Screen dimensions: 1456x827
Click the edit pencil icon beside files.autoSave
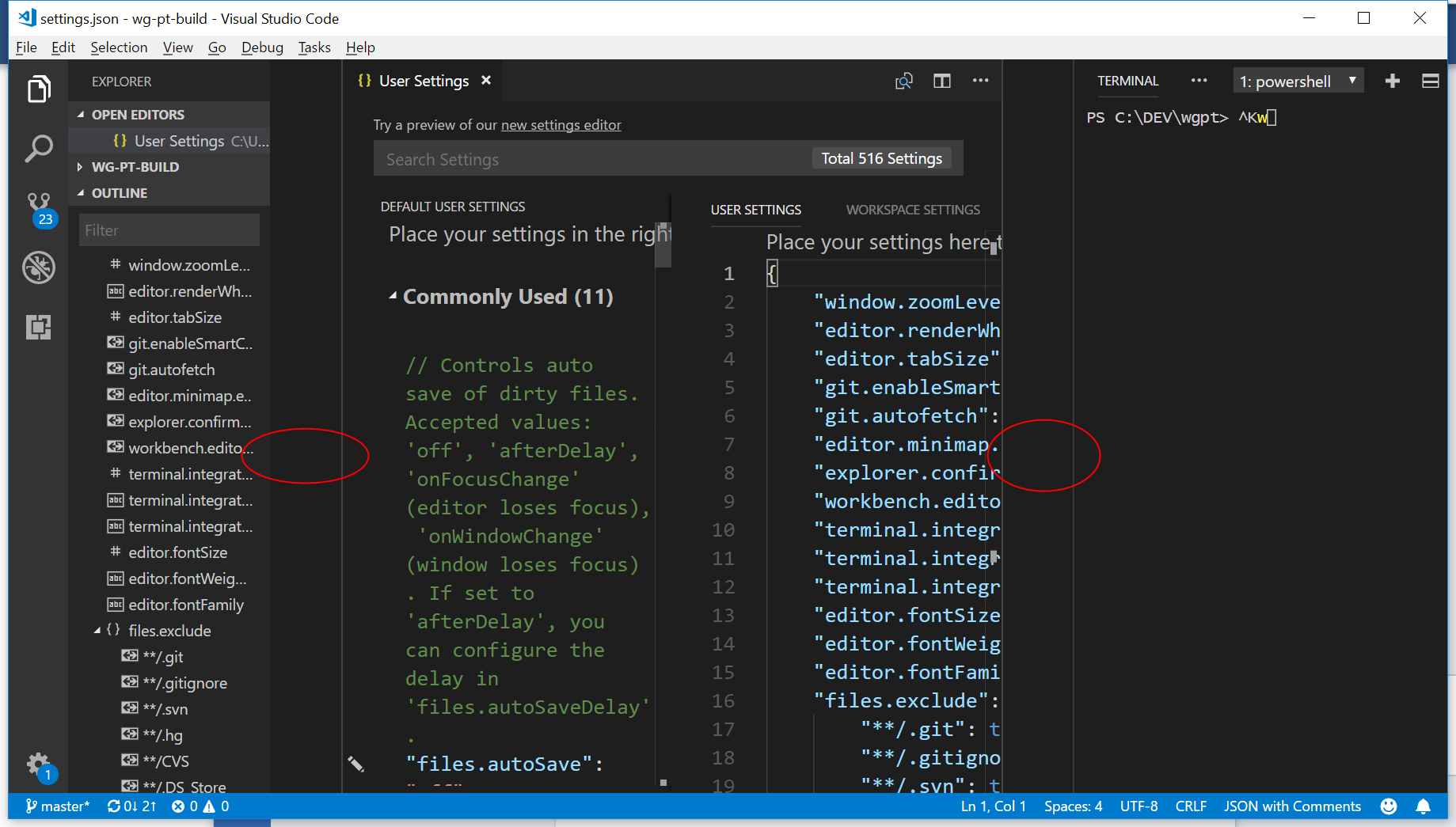356,764
